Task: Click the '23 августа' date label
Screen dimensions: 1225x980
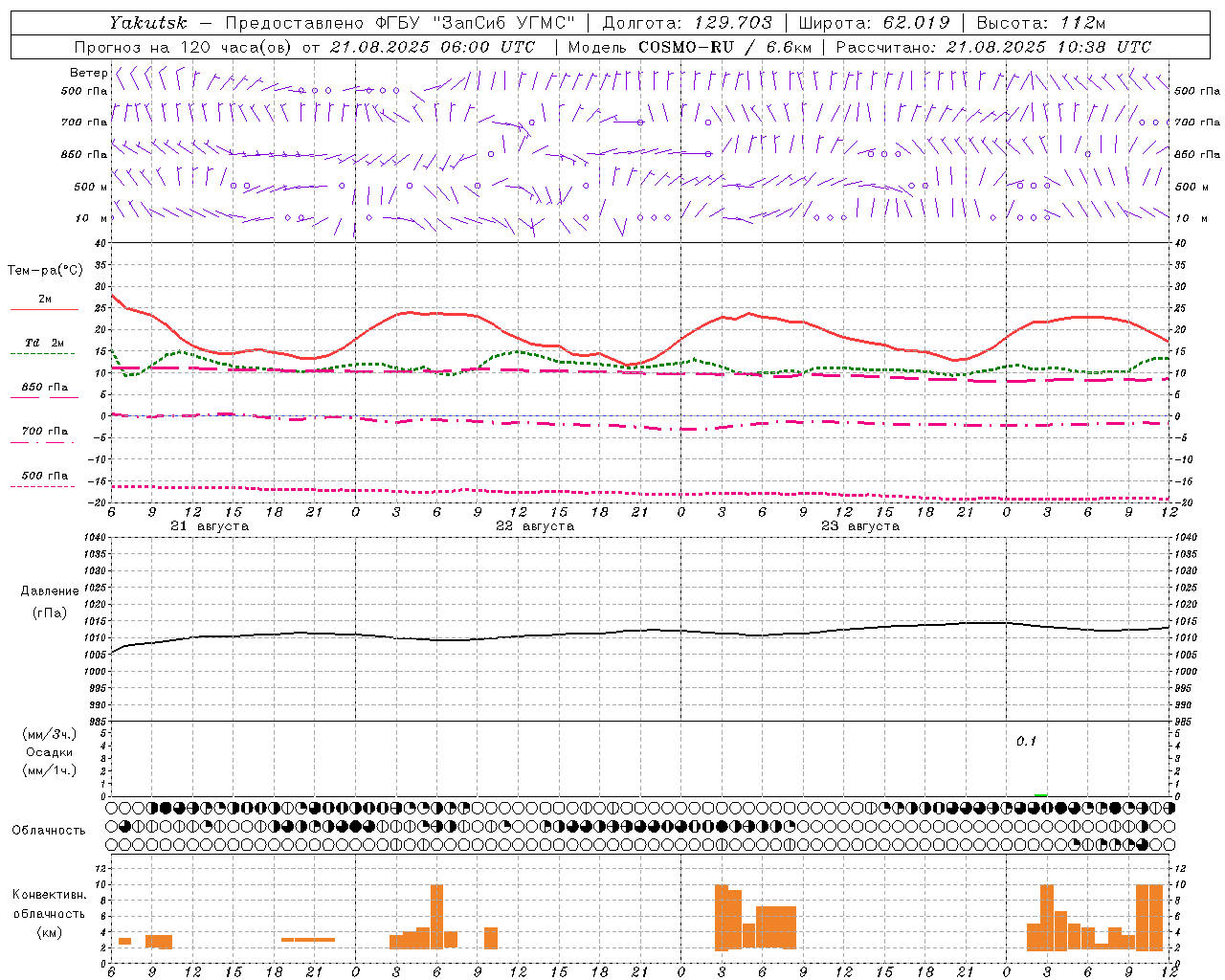Action: click(x=860, y=526)
